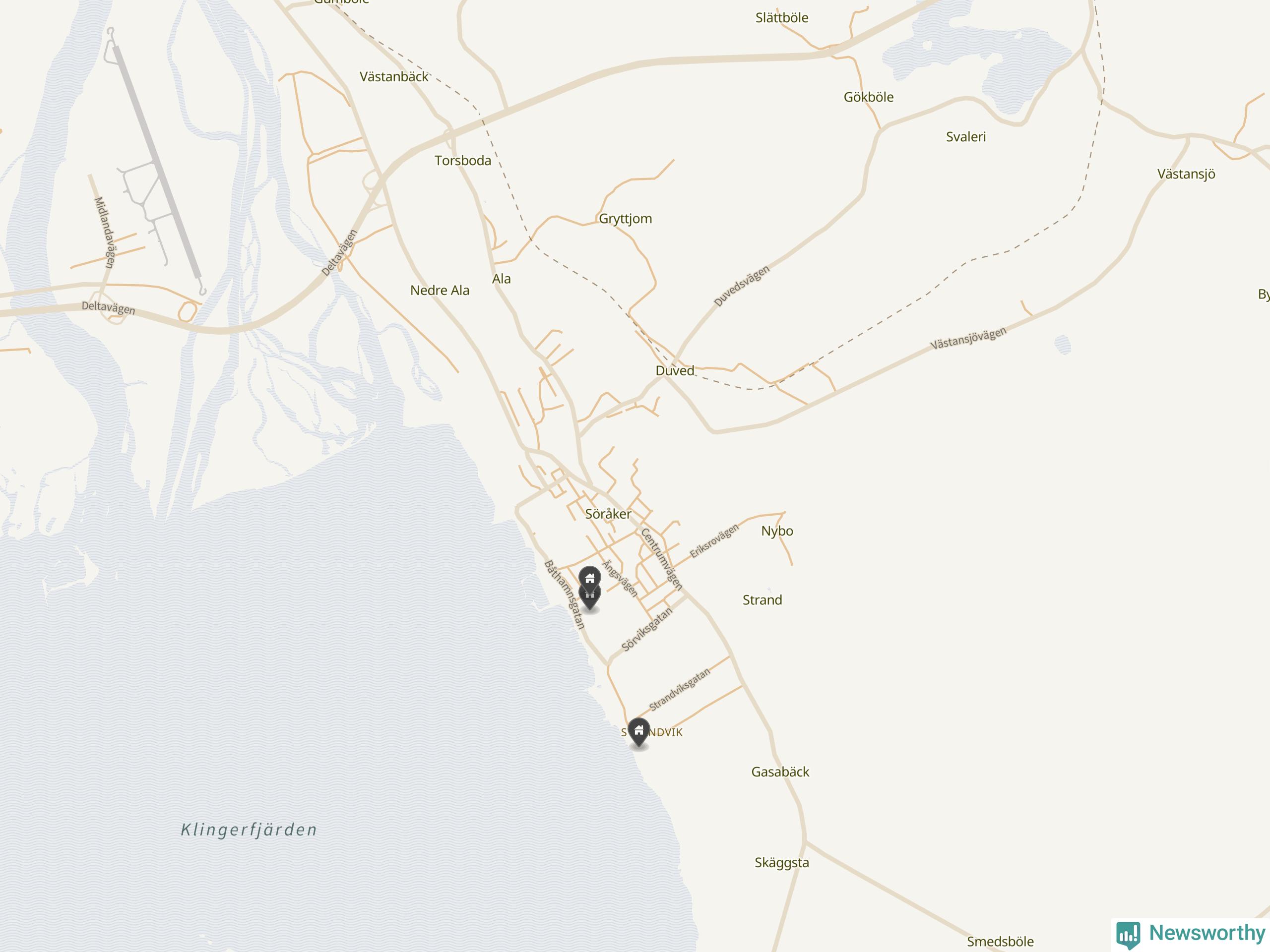Click the Torsboda place label
Image resolution: width=1270 pixels, height=952 pixels.
tap(463, 160)
